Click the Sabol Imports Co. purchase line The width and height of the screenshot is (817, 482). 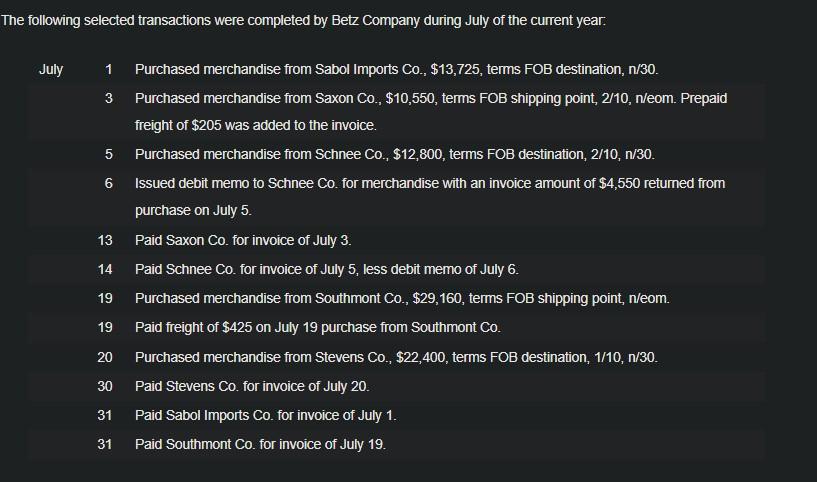point(397,69)
